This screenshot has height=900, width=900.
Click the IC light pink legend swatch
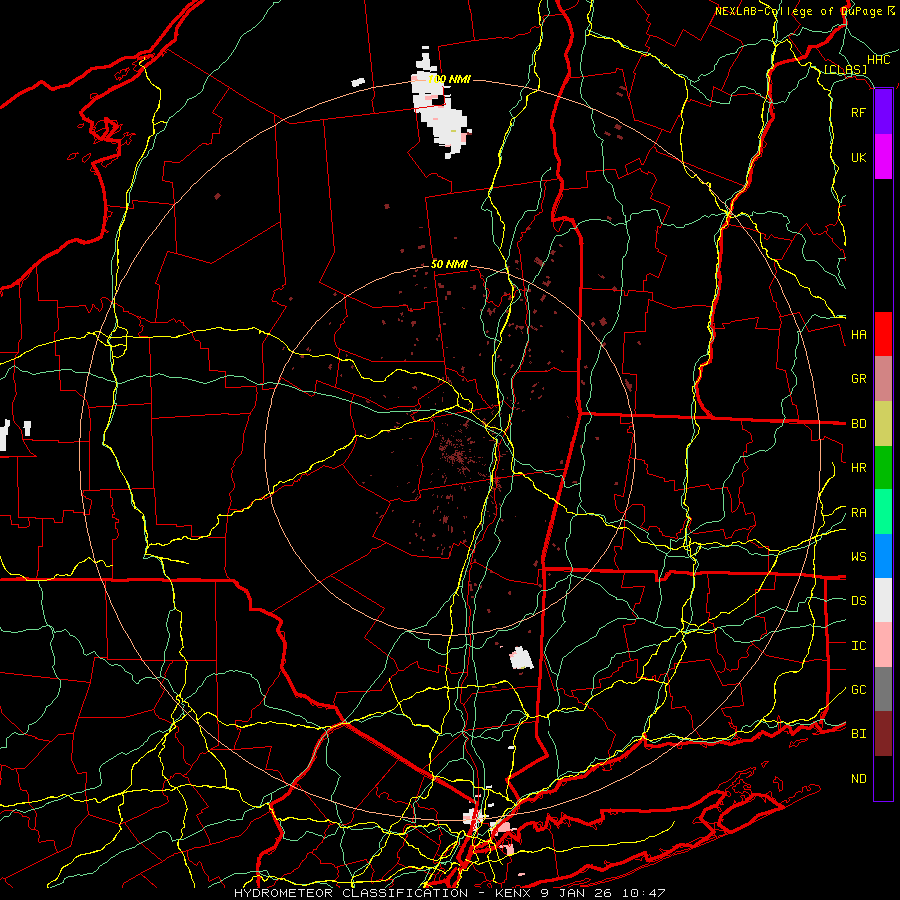[x=883, y=645]
